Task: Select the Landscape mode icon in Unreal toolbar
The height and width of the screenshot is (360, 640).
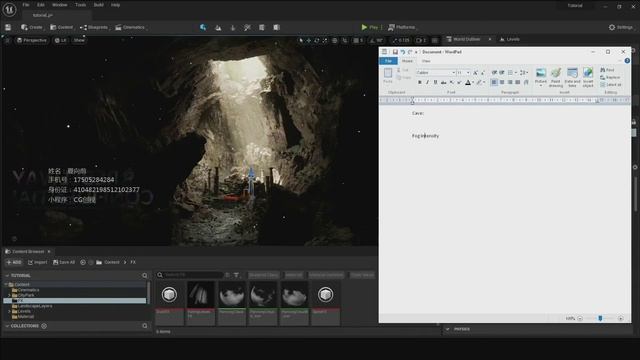Action: coord(218,27)
